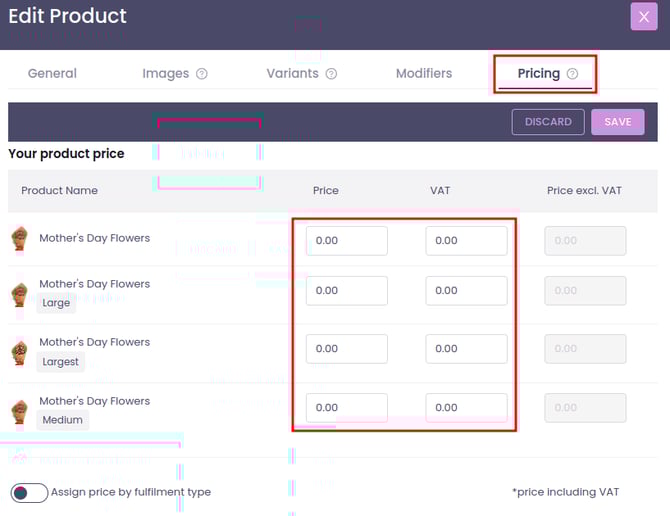
Task: Click the Price field for Large variant
Action: click(x=346, y=291)
